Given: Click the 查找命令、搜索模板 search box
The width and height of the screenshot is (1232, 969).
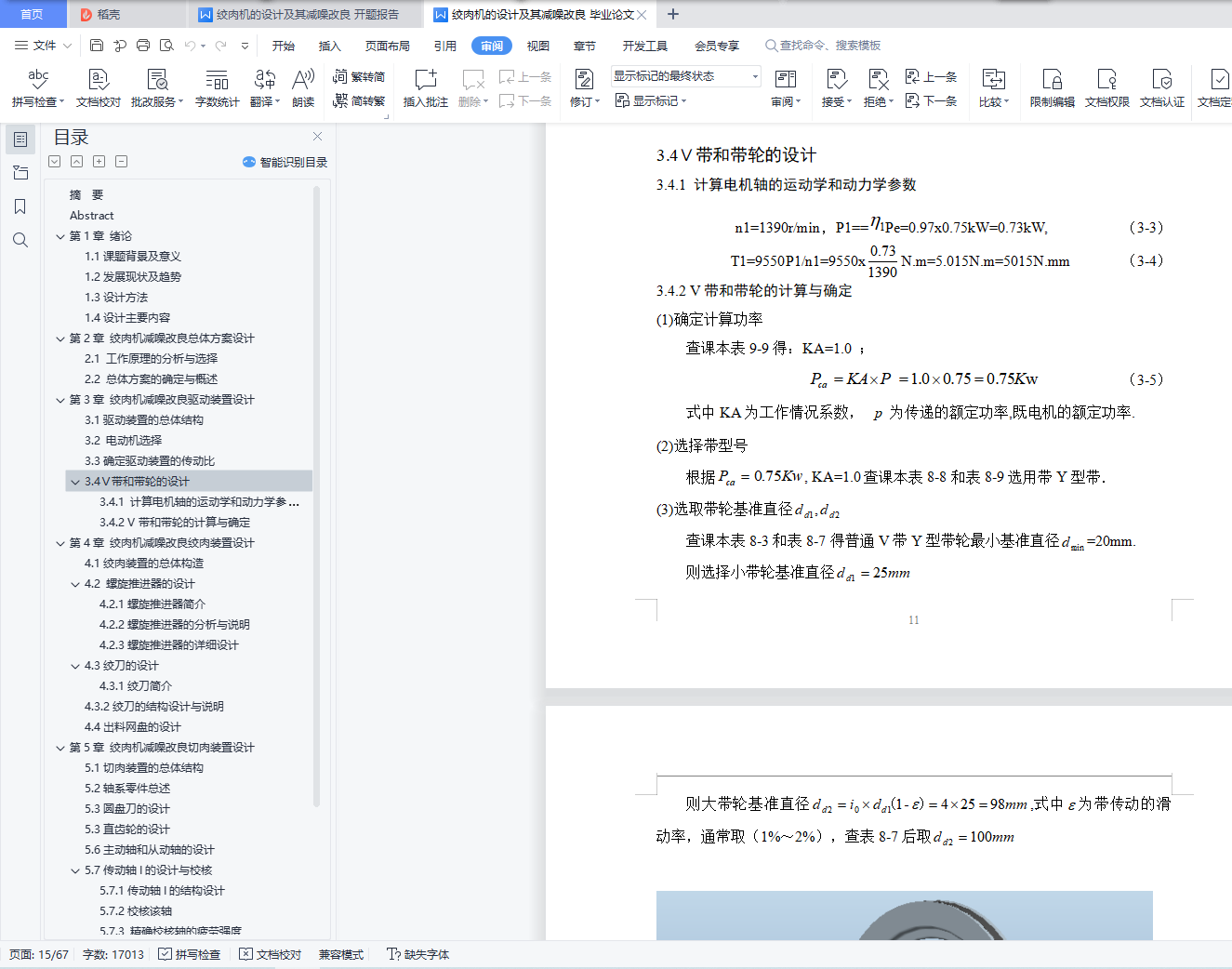Looking at the screenshot, I should (x=823, y=46).
